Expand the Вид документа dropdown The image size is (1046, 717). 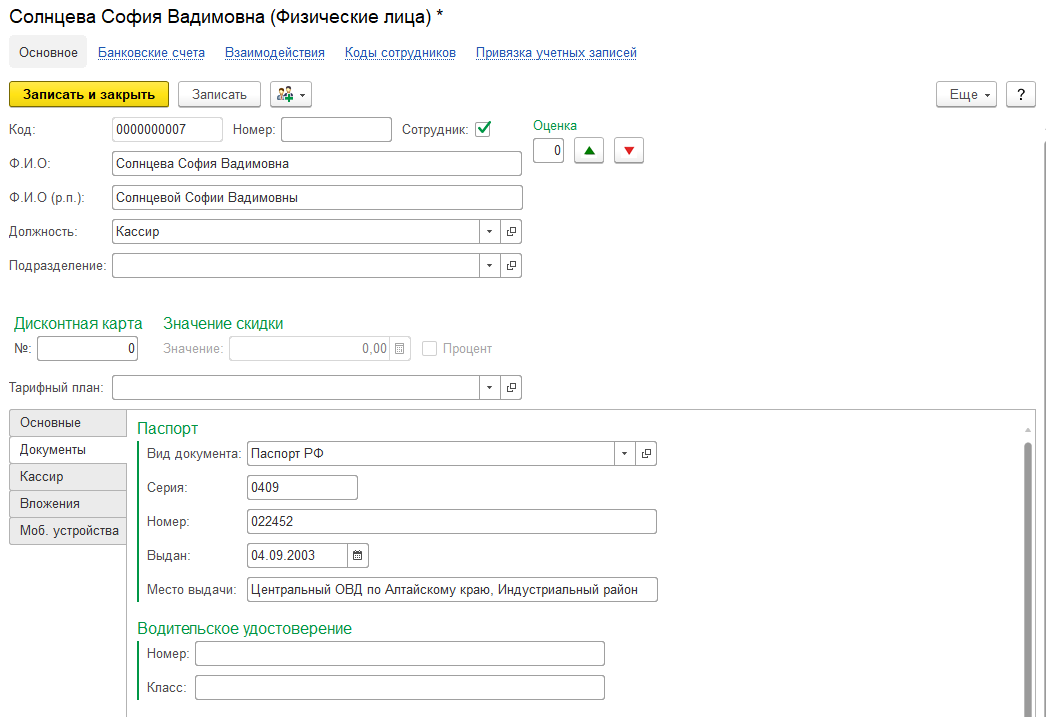(624, 454)
